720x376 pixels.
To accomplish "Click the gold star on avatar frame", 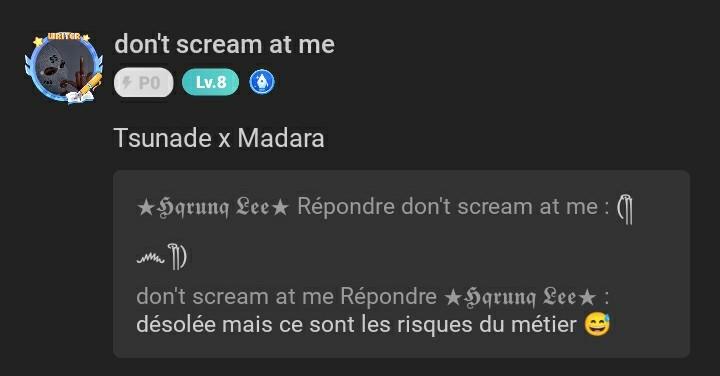I will (37, 42).
